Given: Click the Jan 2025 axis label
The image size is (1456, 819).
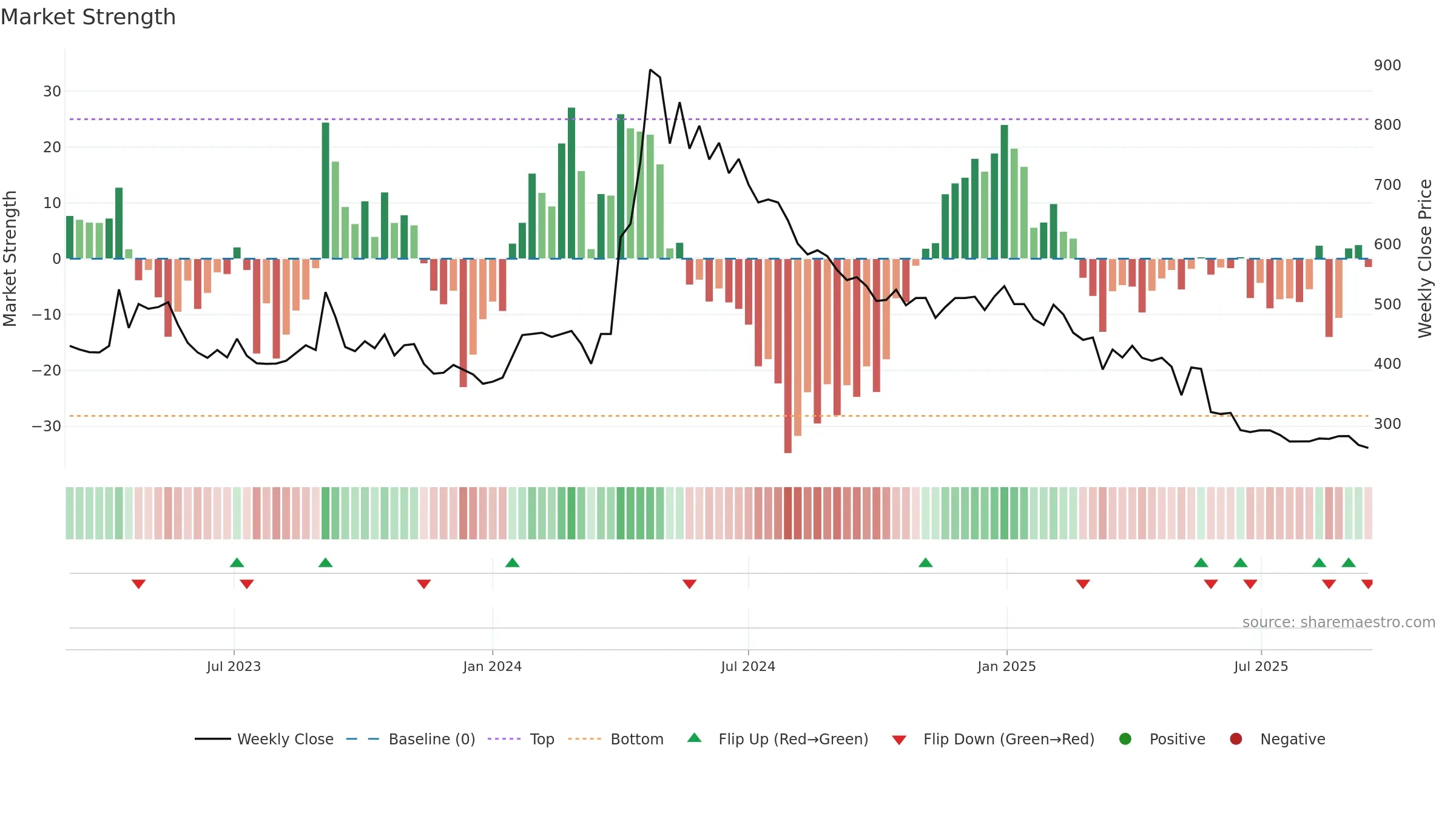Looking at the screenshot, I should 1007,666.
